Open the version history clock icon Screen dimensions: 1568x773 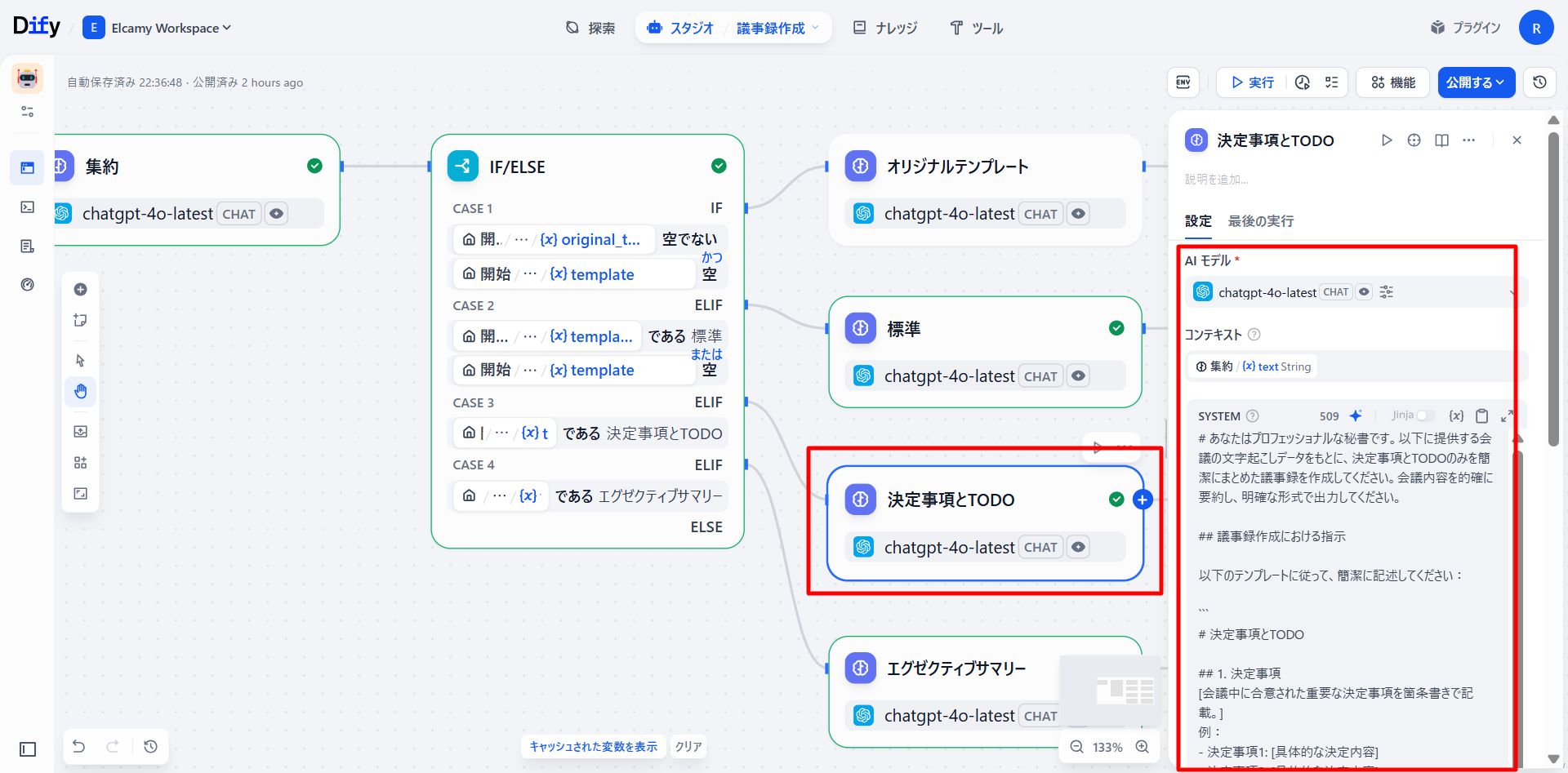[1539, 82]
